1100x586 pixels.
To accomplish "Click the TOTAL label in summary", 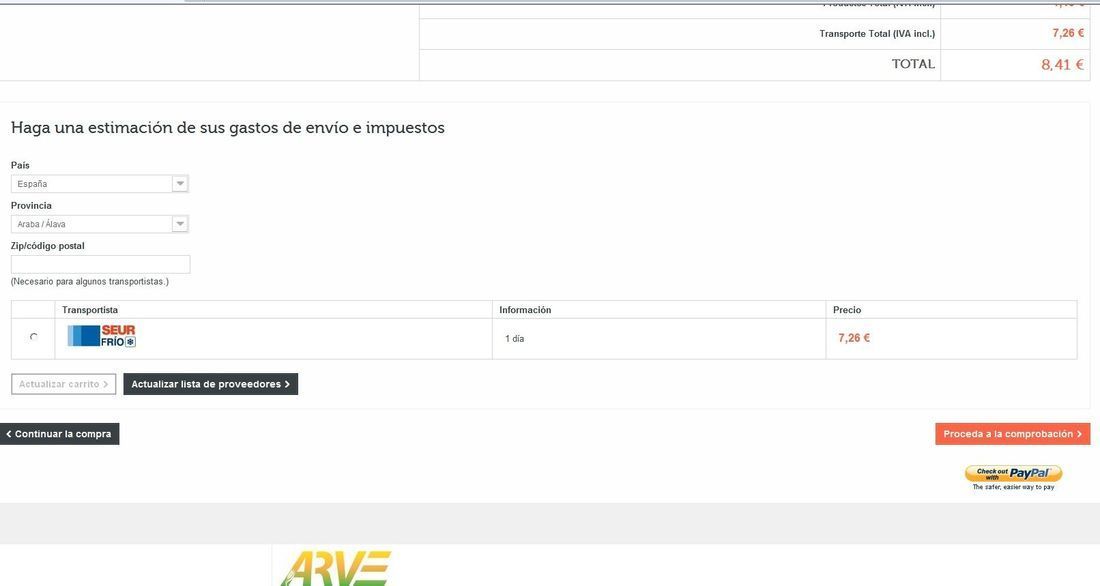I will 913,64.
